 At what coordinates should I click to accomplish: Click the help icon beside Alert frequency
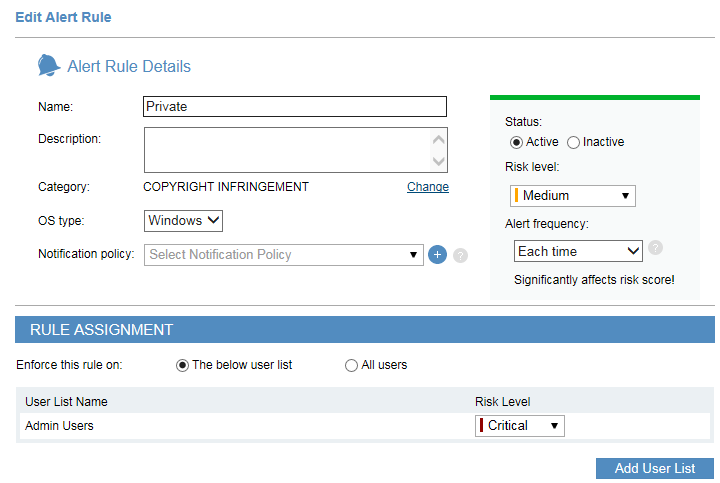(655, 248)
